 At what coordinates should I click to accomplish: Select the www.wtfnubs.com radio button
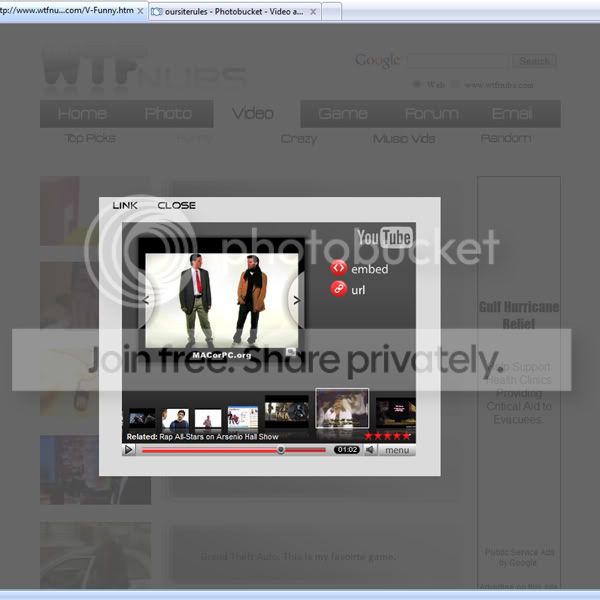(455, 84)
